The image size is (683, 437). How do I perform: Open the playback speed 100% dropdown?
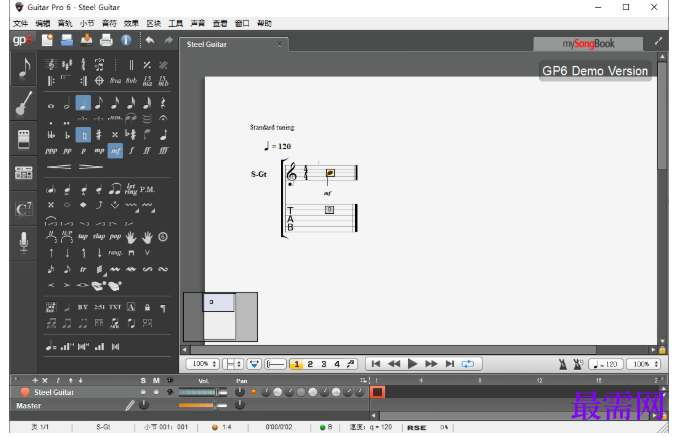[x=644, y=364]
